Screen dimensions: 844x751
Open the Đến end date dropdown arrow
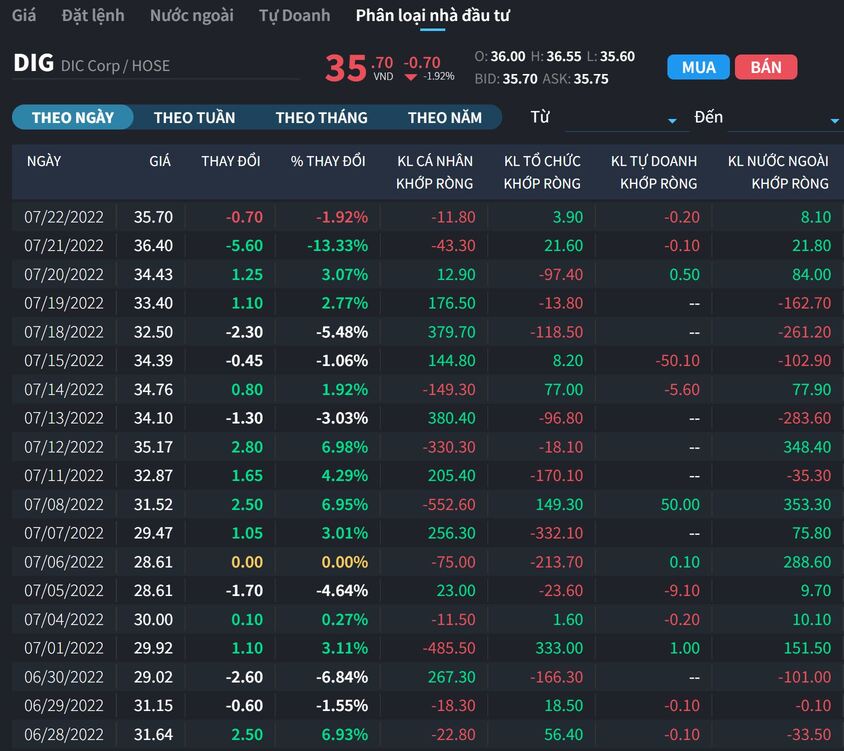coord(834,122)
